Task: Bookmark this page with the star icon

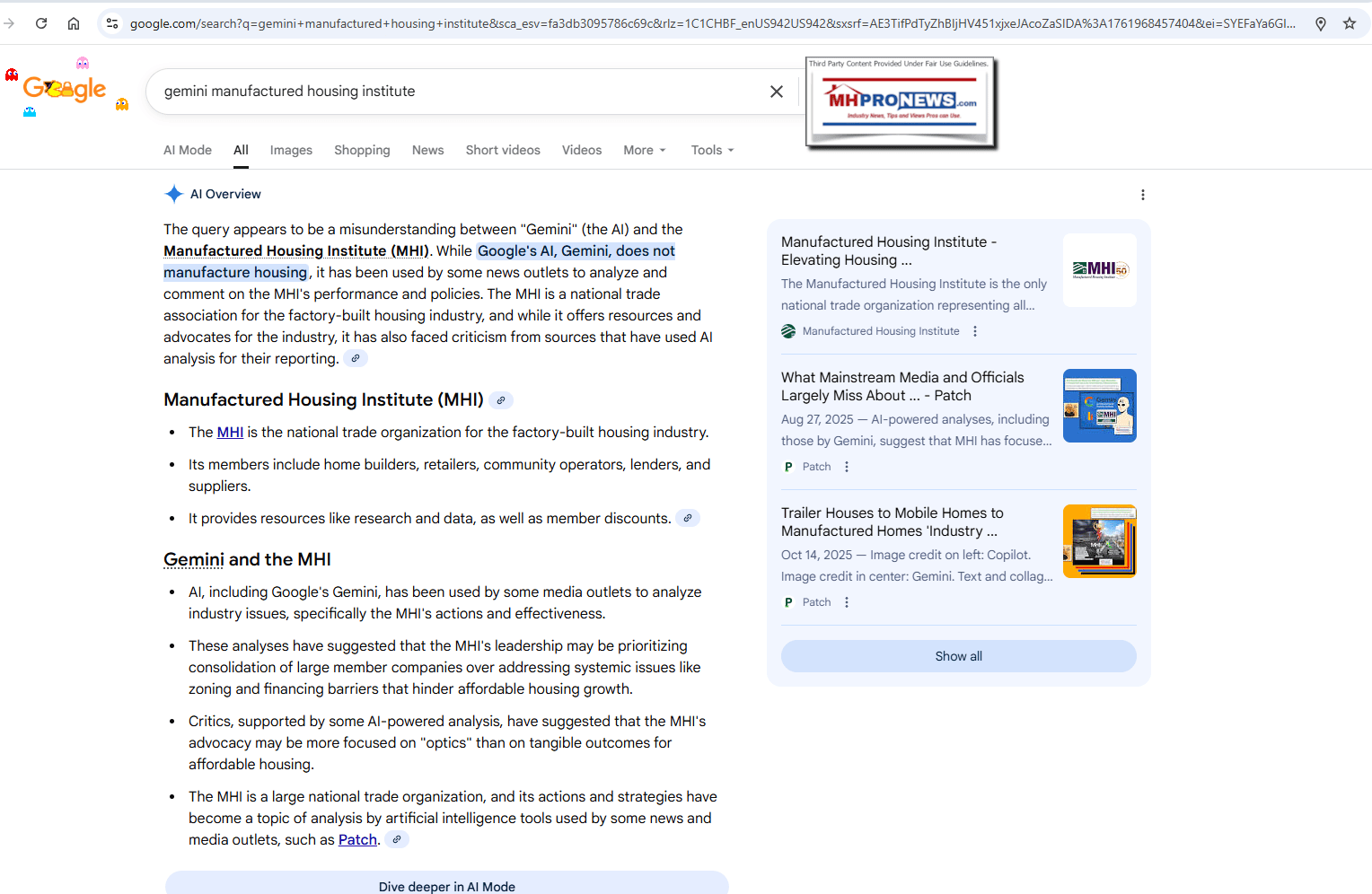Action: coord(1349,23)
